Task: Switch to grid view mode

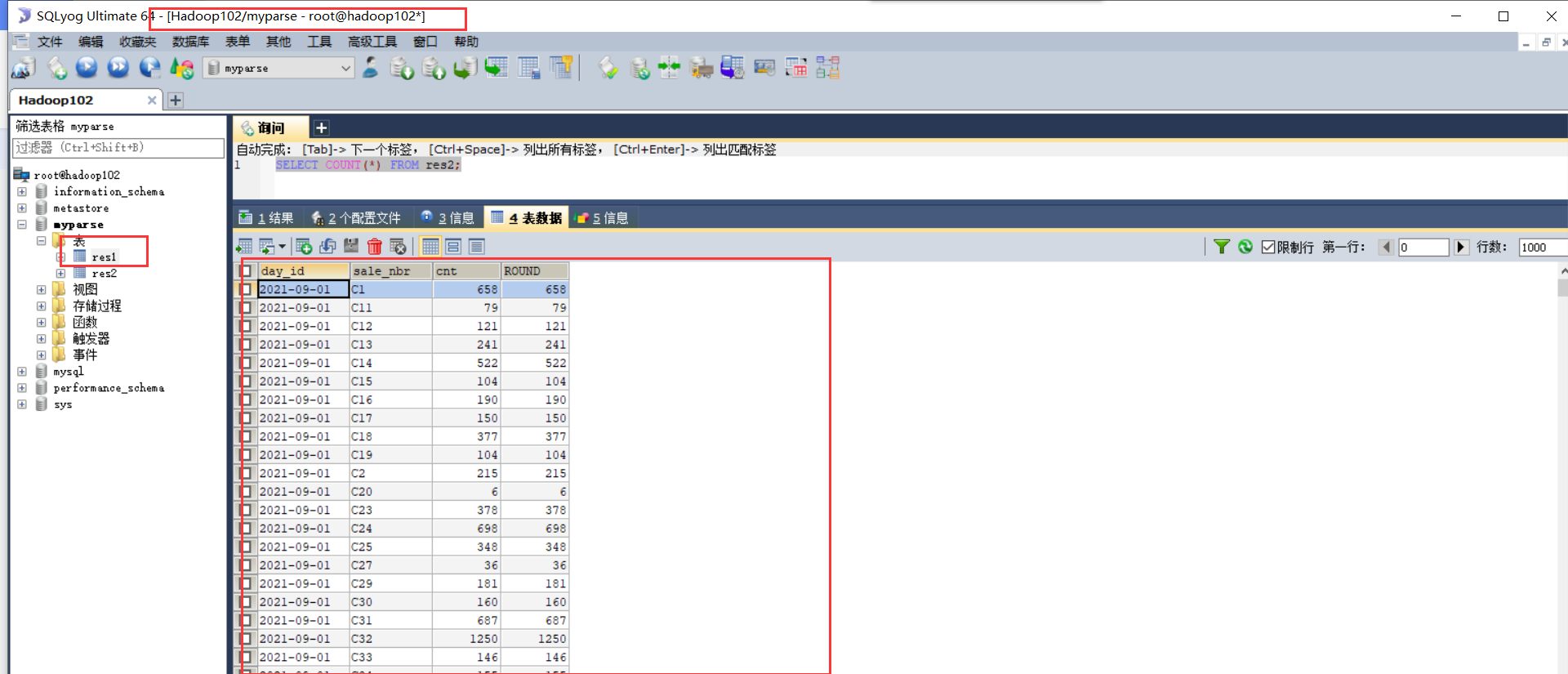Action: point(430,247)
